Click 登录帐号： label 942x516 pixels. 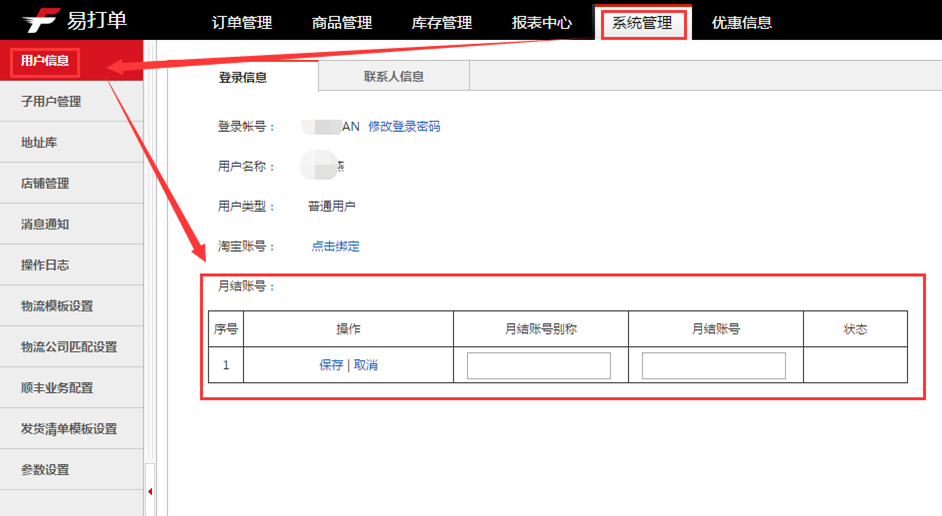(x=246, y=126)
